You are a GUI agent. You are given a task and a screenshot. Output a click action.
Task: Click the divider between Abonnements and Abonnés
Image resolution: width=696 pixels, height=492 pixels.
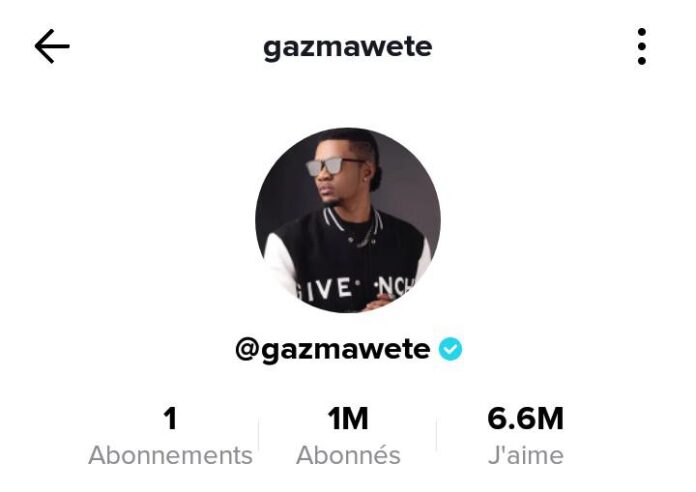pyautogui.click(x=258, y=435)
